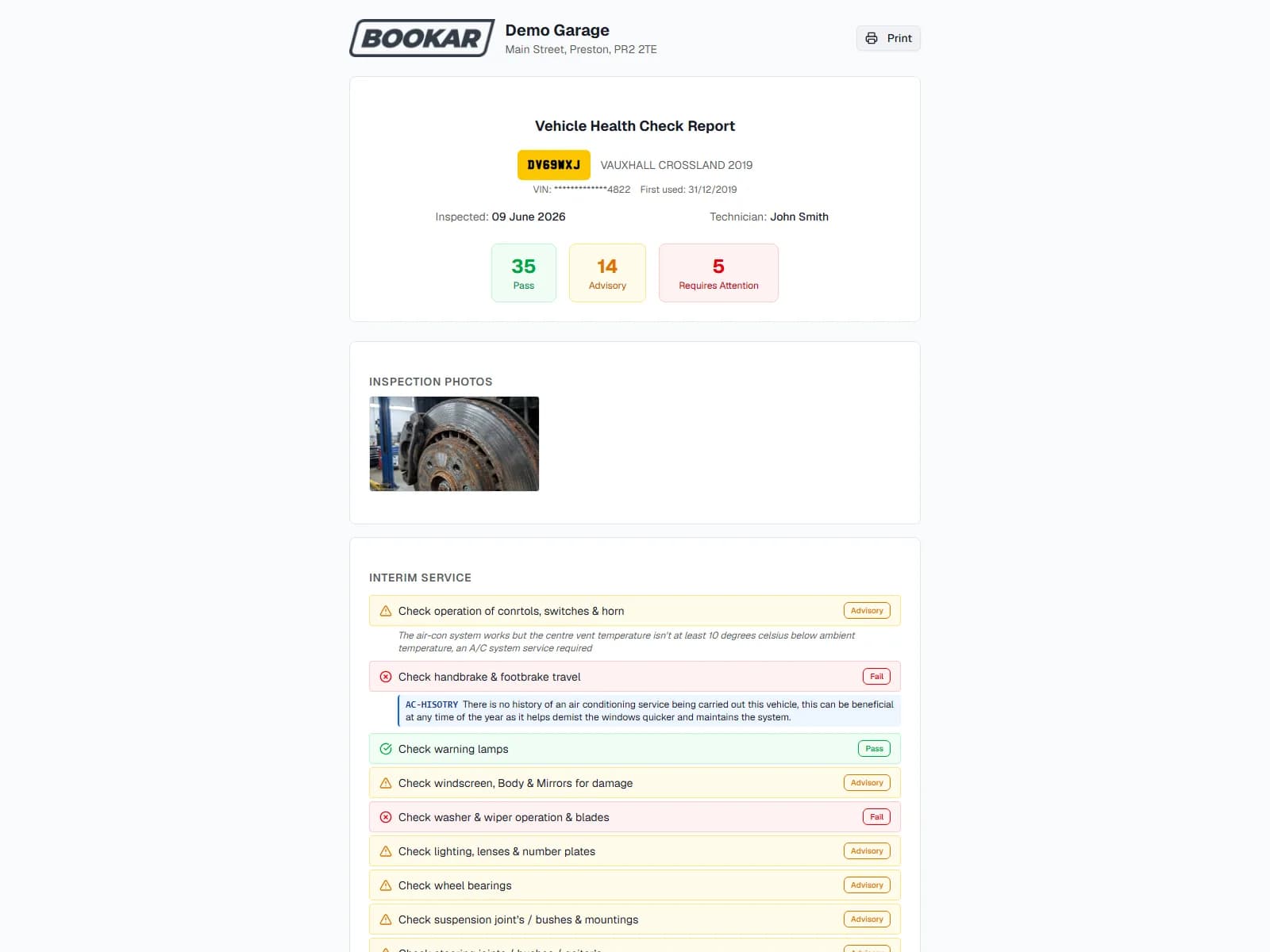Image resolution: width=1270 pixels, height=952 pixels.
Task: Click 'Check lighting, lenses & number plates' text
Action: pyautogui.click(x=497, y=851)
